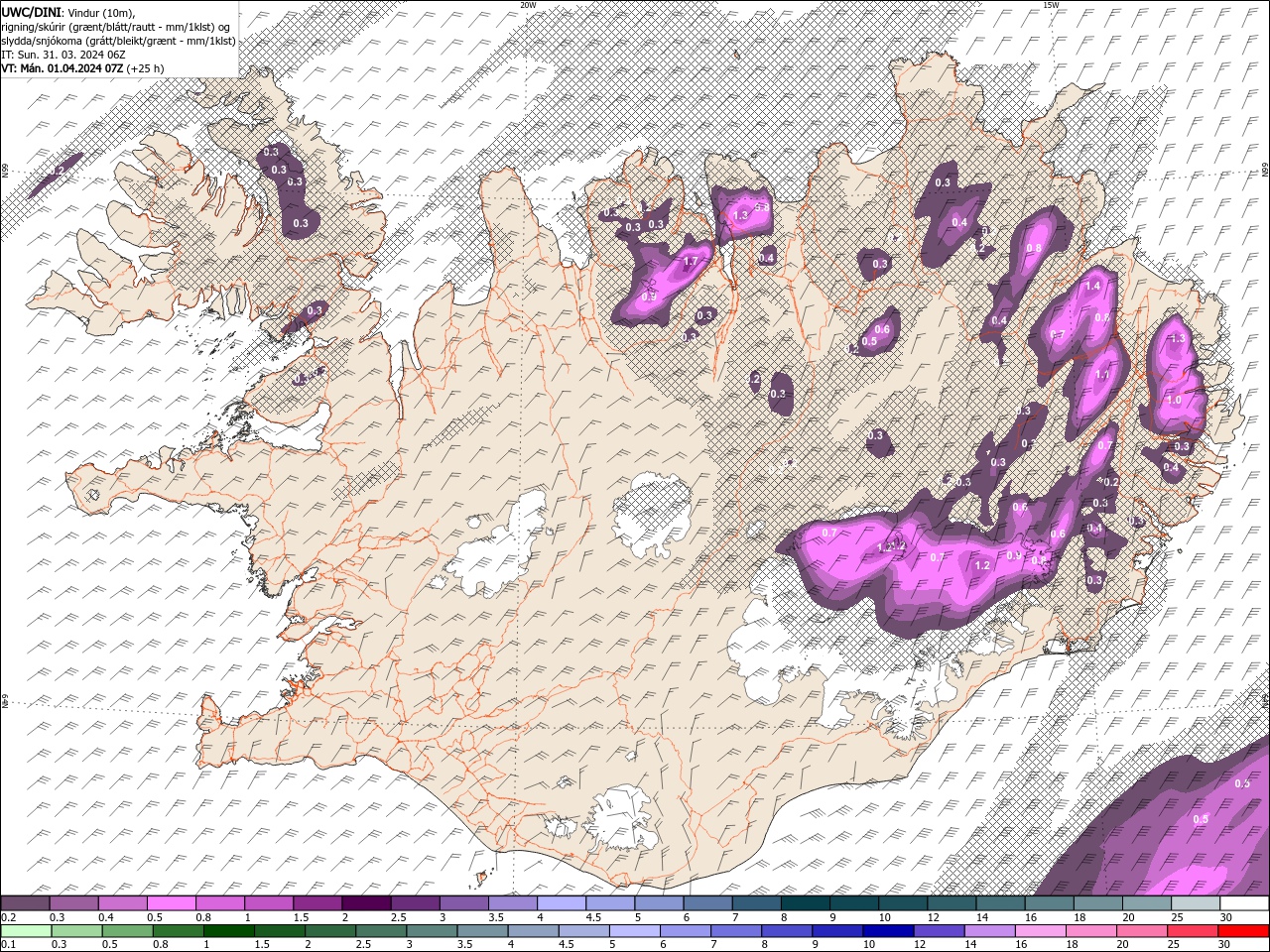Viewport: 1270px width, 952px height.
Task: Select the light purple 14 rain legend swatch
Action: pos(990,931)
